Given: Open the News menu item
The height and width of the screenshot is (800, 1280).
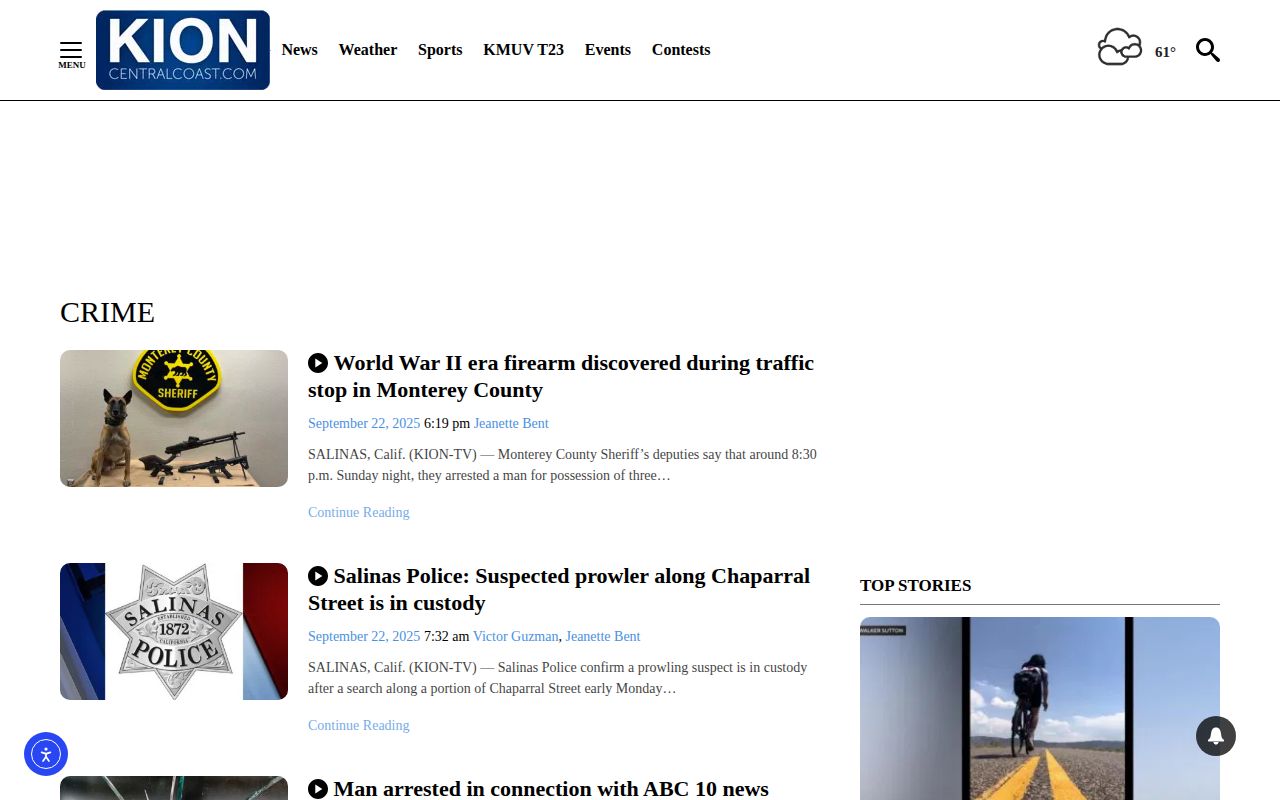Looking at the screenshot, I should point(299,50).
